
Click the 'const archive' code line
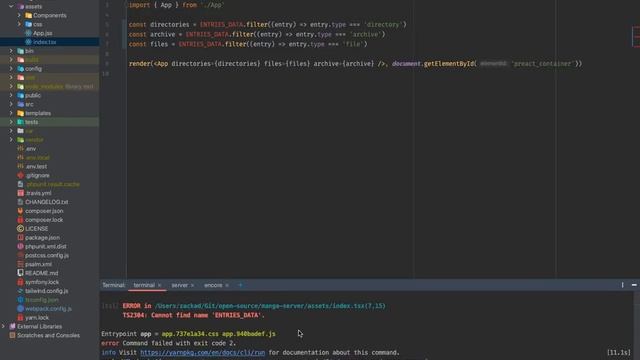tap(257, 34)
